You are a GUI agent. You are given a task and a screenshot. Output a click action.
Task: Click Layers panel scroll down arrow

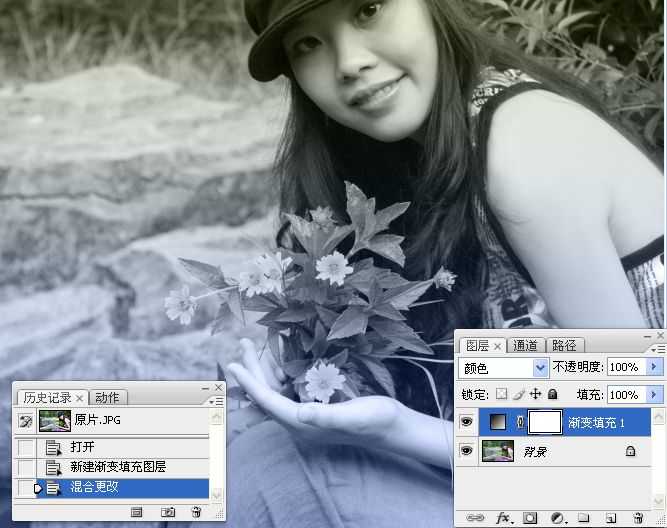pyautogui.click(x=659, y=501)
